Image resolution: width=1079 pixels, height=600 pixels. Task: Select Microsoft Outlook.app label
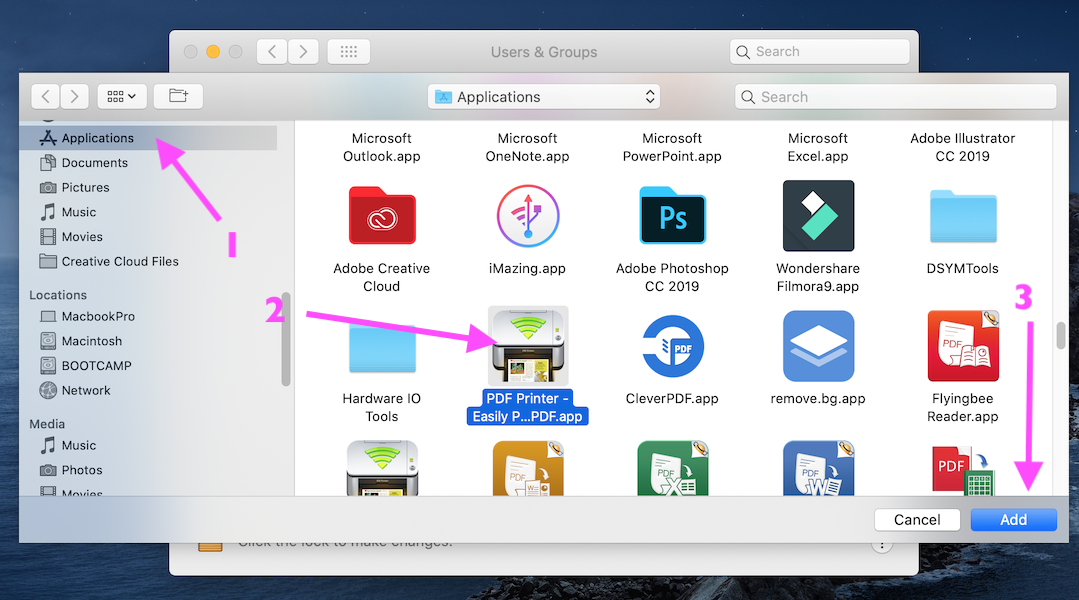[382, 147]
